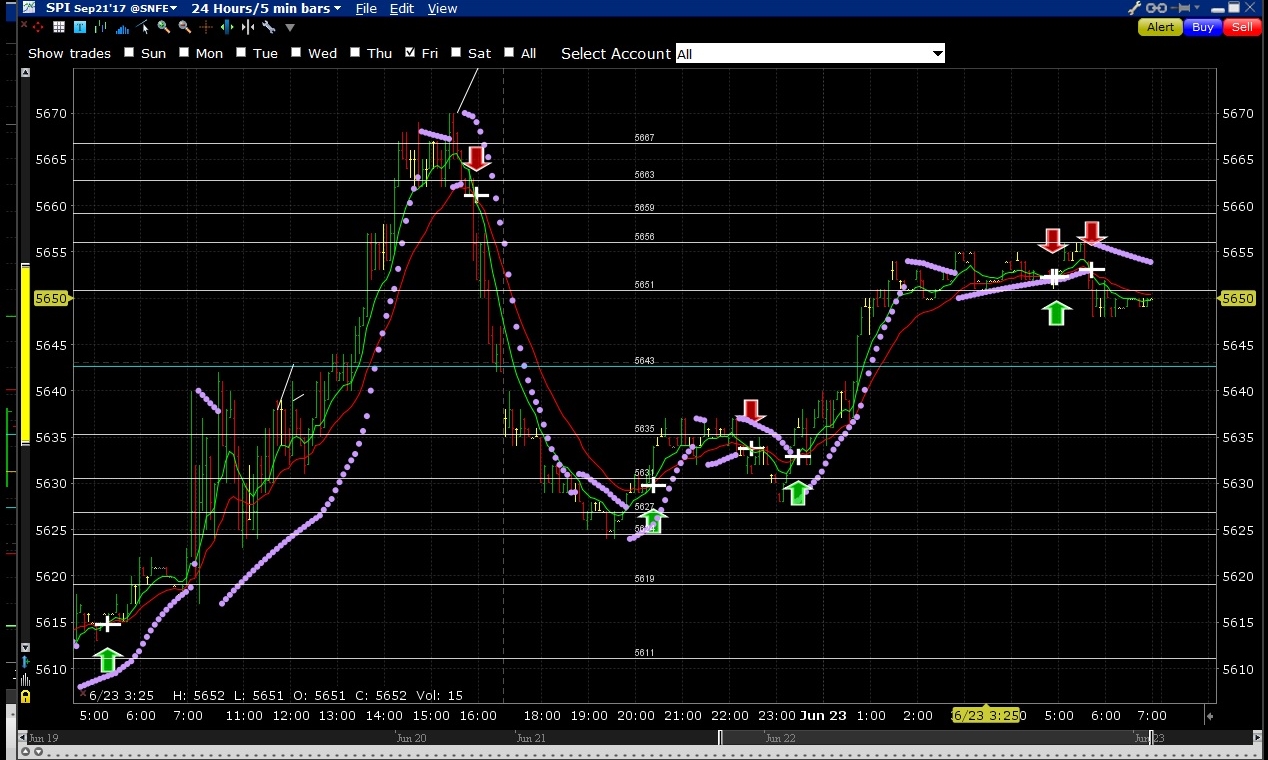Click the bottom scrollbar thumb
This screenshot has height=760, width=1268.
pyautogui.click(x=935, y=738)
